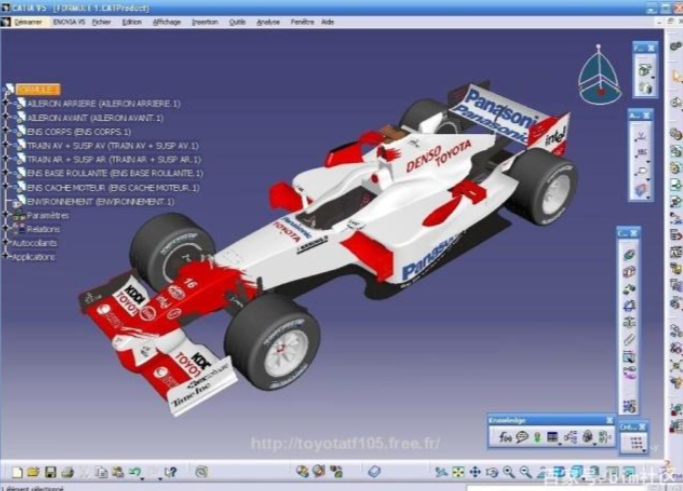Create a new document with the New icon
Viewport: 683px width, 491px height.
pyautogui.click(x=17, y=472)
